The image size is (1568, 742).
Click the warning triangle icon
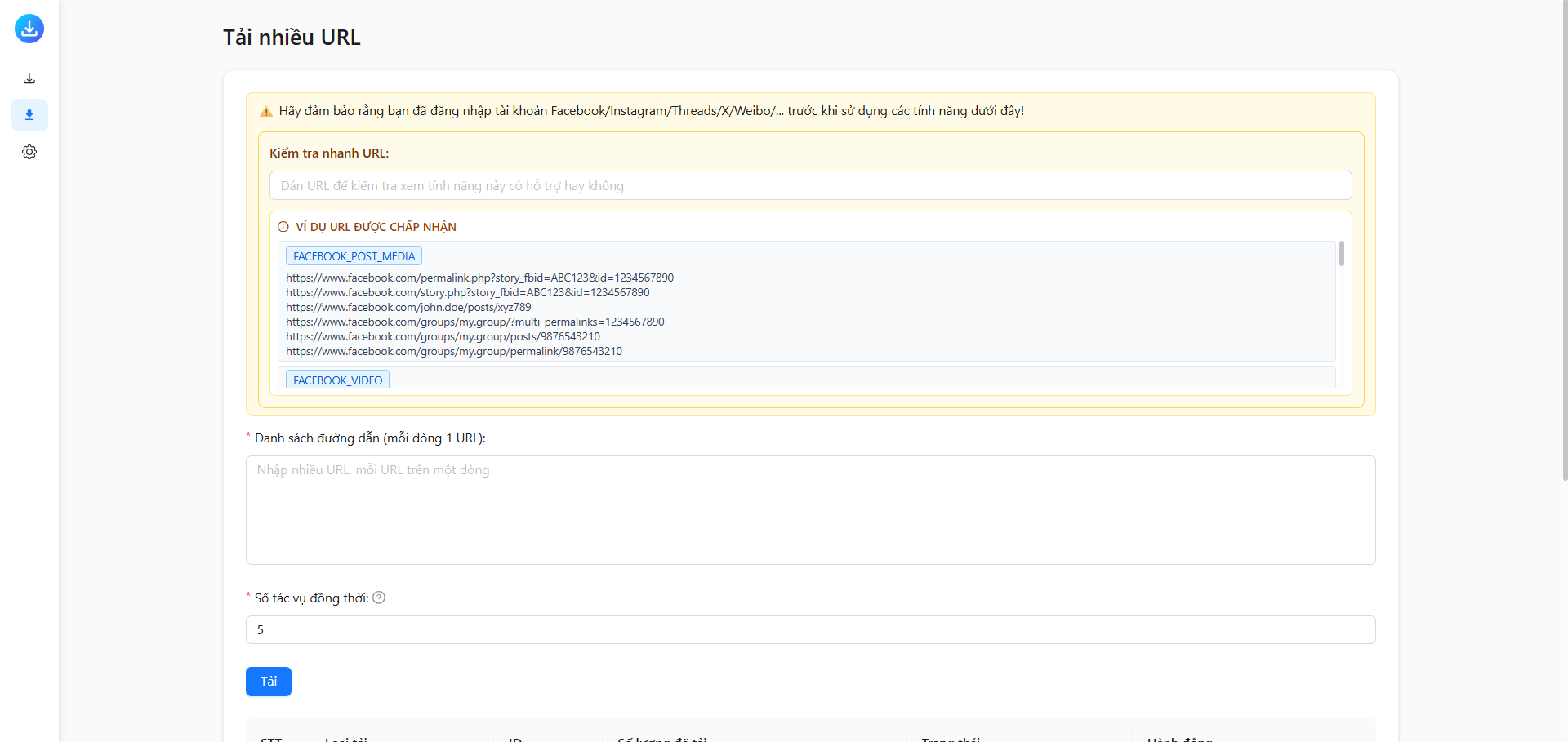266,111
